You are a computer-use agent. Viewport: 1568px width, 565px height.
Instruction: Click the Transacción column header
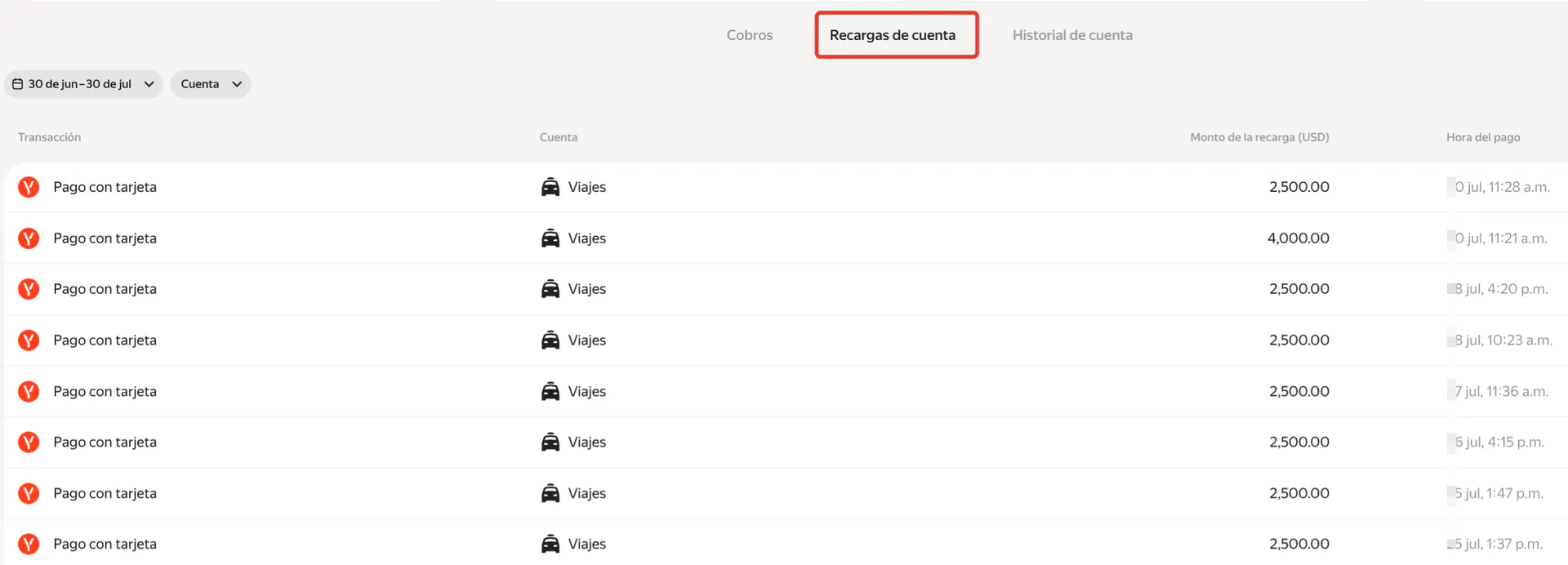click(50, 137)
